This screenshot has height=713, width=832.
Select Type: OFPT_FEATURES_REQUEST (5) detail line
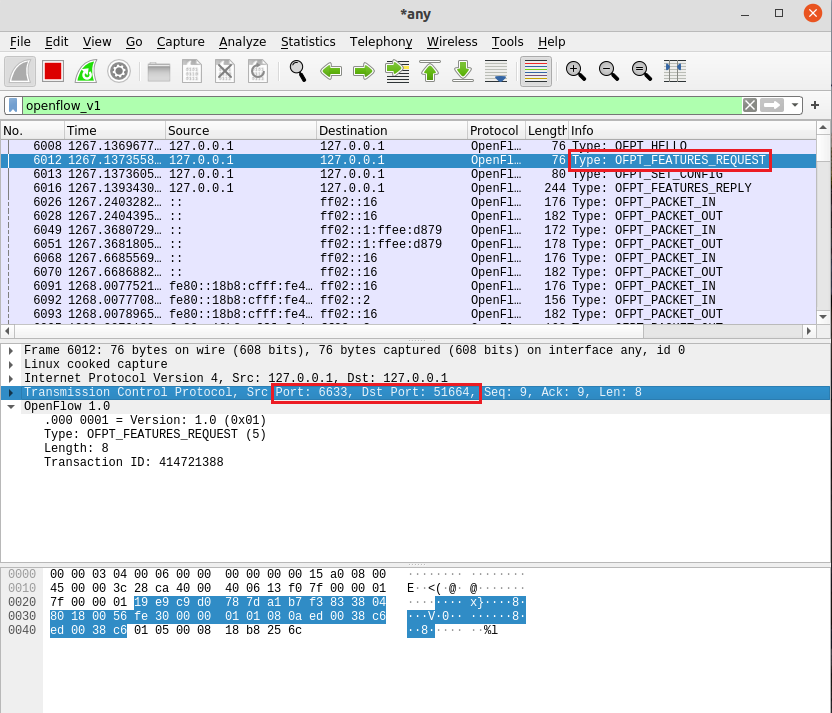click(155, 434)
